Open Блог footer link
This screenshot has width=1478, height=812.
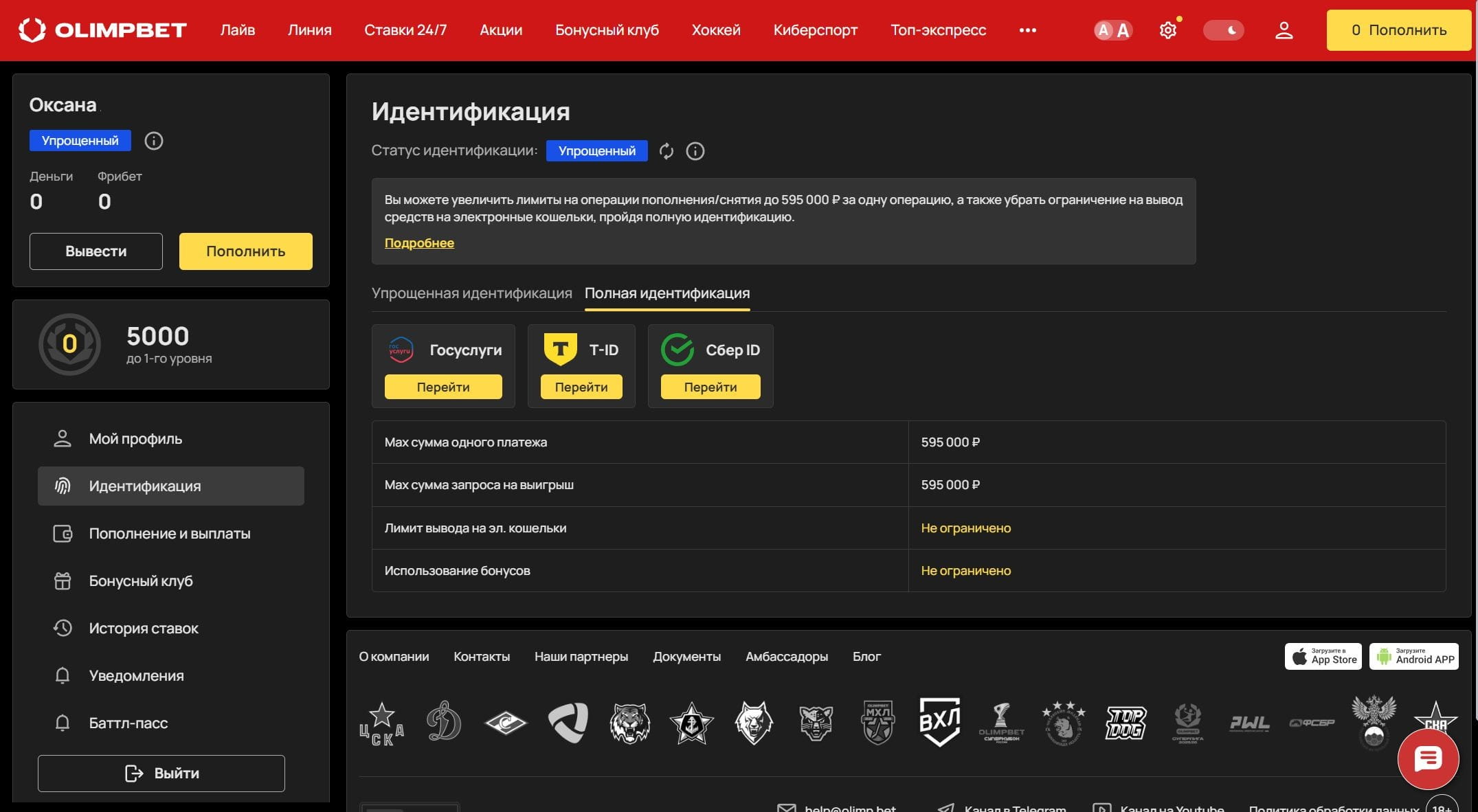pos(866,657)
